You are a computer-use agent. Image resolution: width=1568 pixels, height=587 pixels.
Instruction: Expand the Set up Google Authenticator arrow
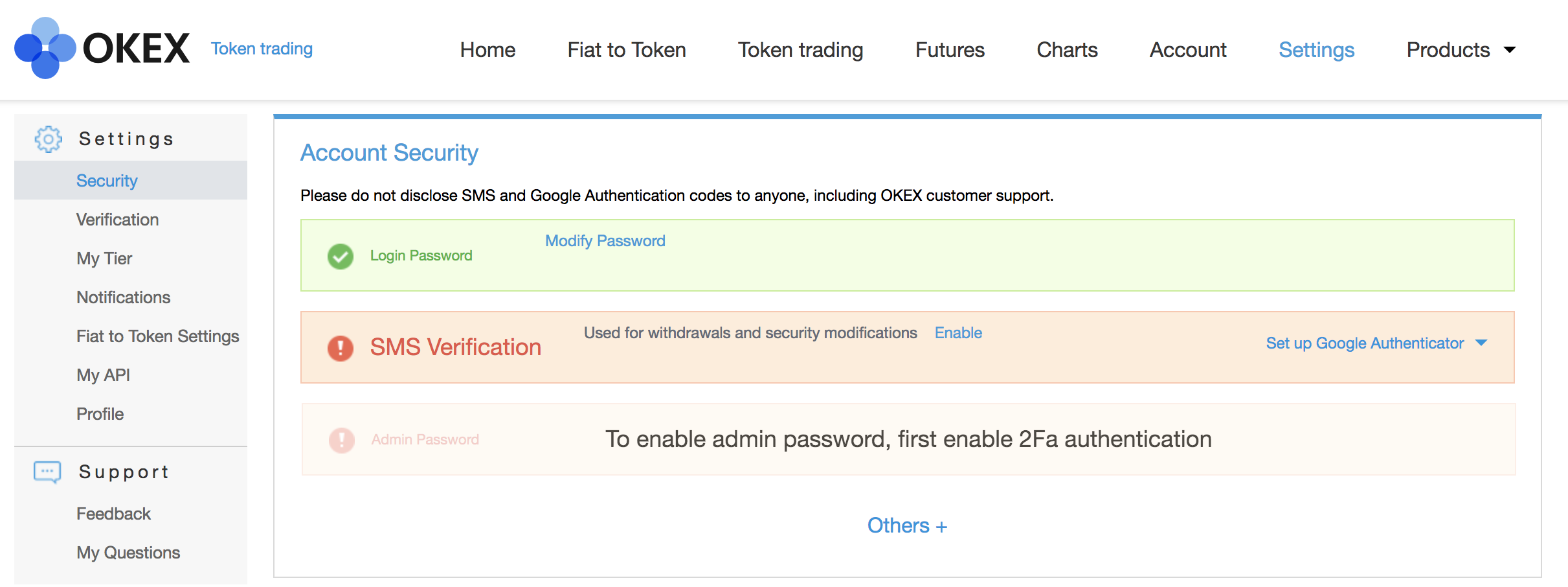click(x=1481, y=343)
